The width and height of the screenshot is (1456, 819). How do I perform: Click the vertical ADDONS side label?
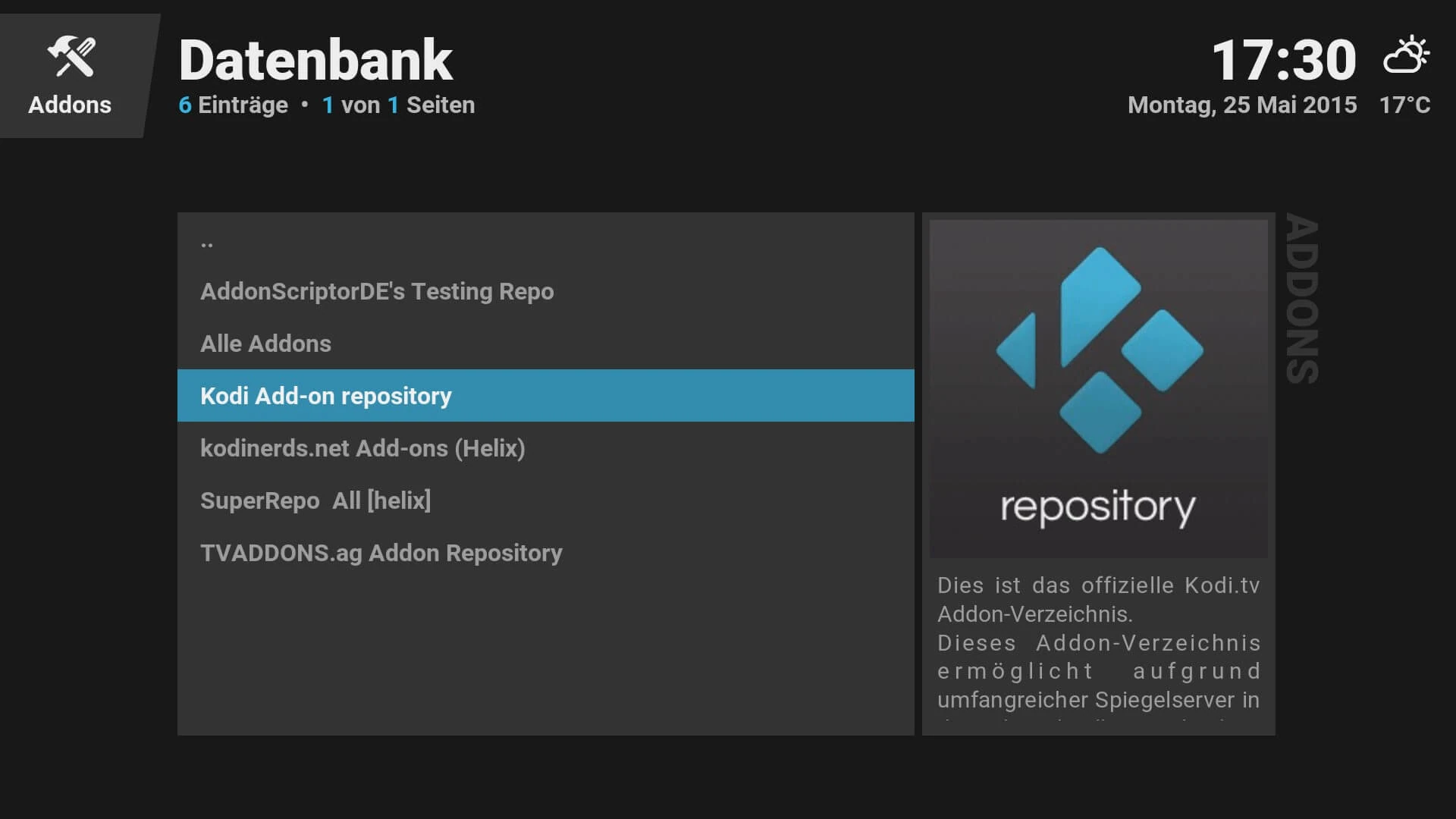coord(1302,299)
